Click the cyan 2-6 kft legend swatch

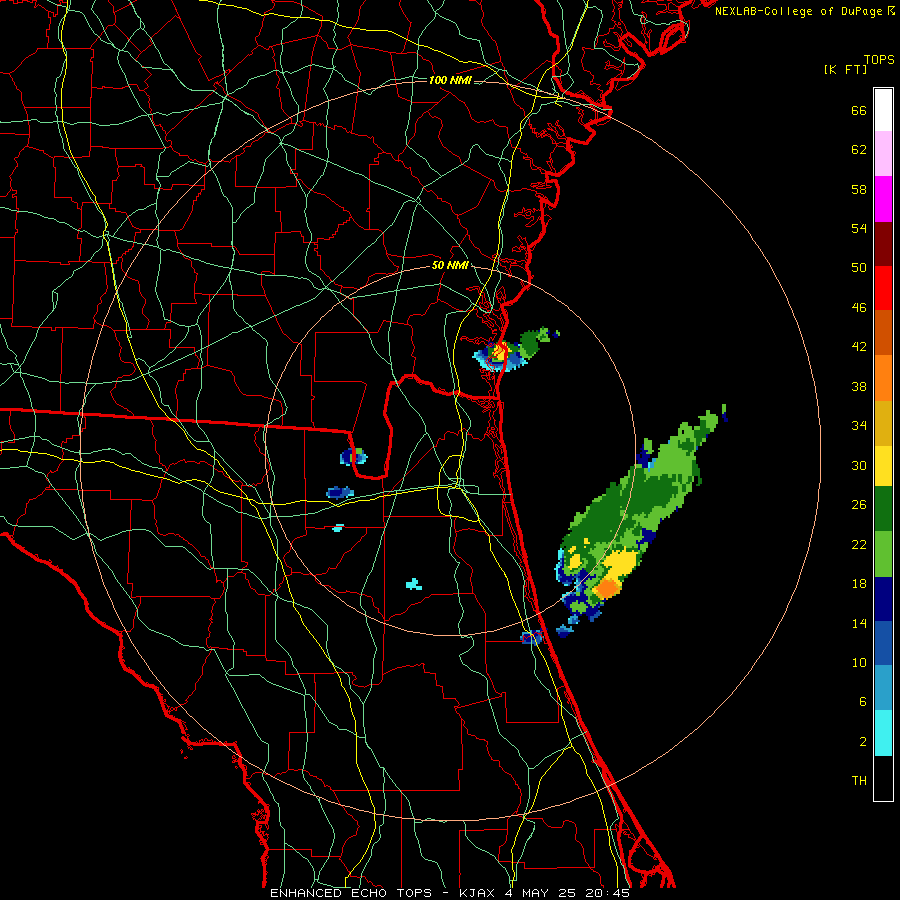click(883, 733)
